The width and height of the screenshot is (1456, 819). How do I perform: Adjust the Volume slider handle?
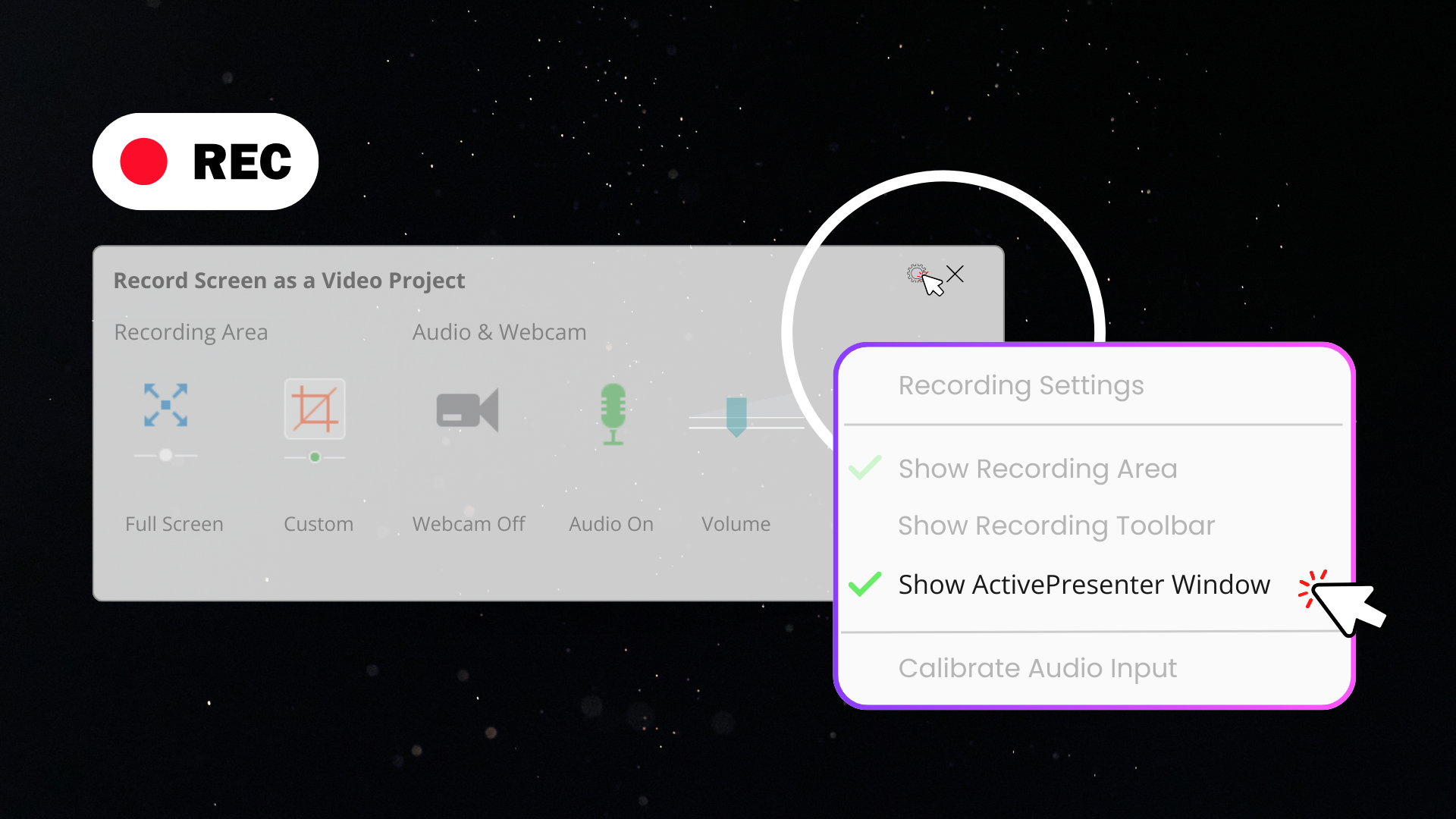click(736, 416)
